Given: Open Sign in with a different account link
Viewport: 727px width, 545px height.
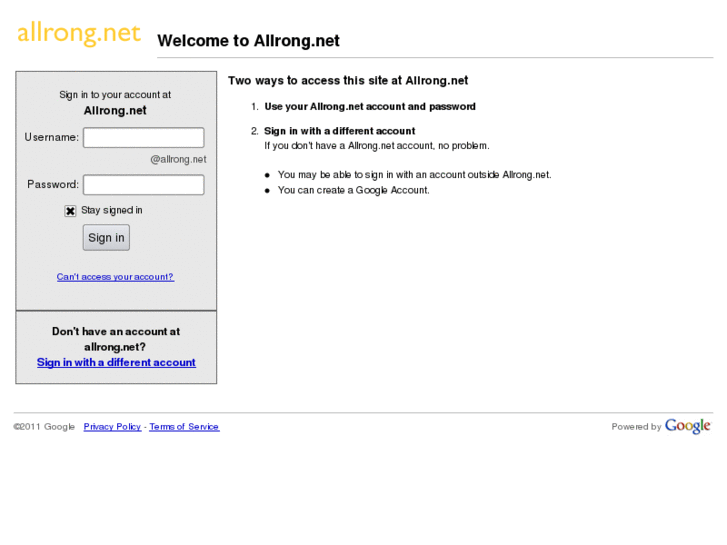Looking at the screenshot, I should point(116,362).
